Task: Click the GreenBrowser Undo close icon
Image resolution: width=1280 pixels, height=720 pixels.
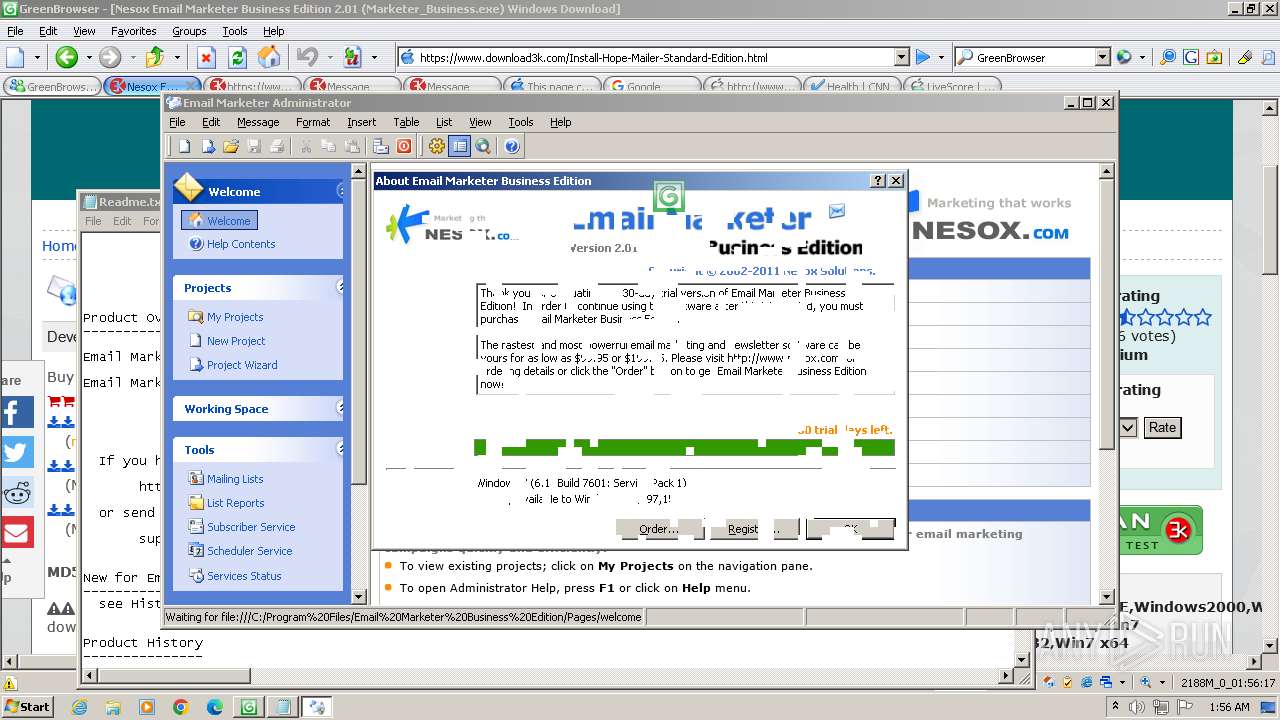Action: (x=308, y=57)
